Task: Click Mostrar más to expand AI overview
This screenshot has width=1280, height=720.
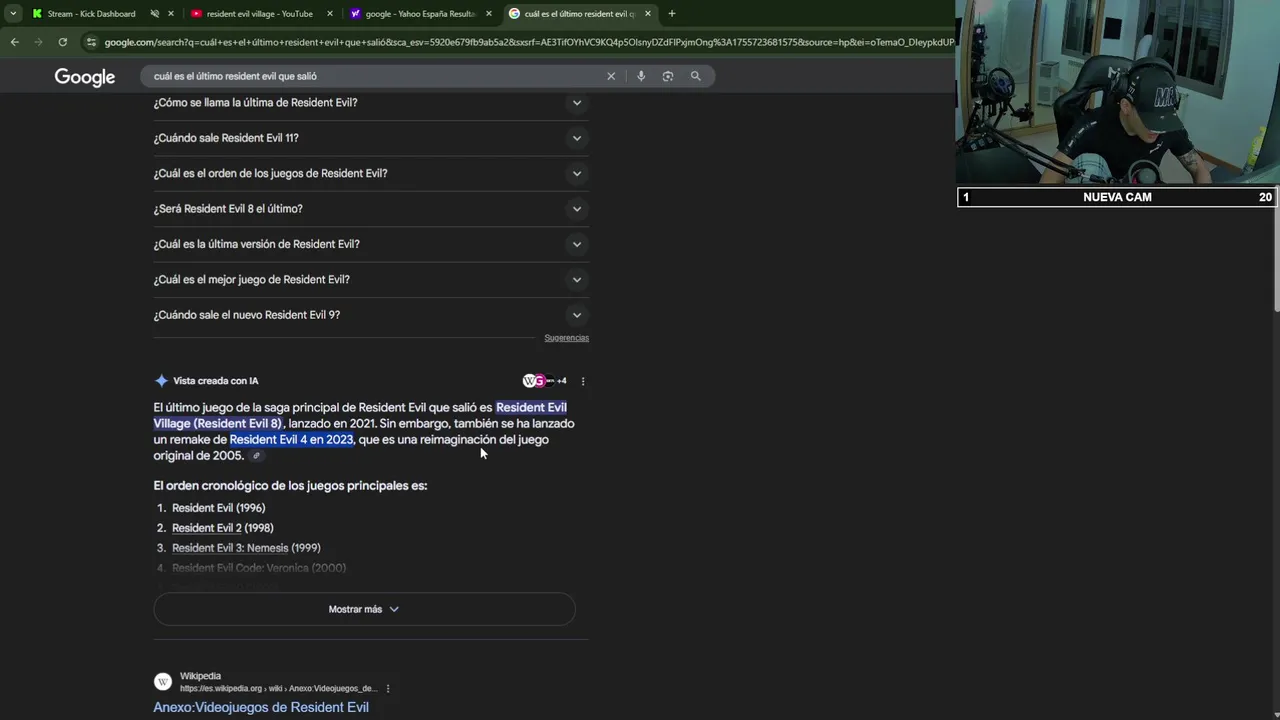Action: pos(364,609)
